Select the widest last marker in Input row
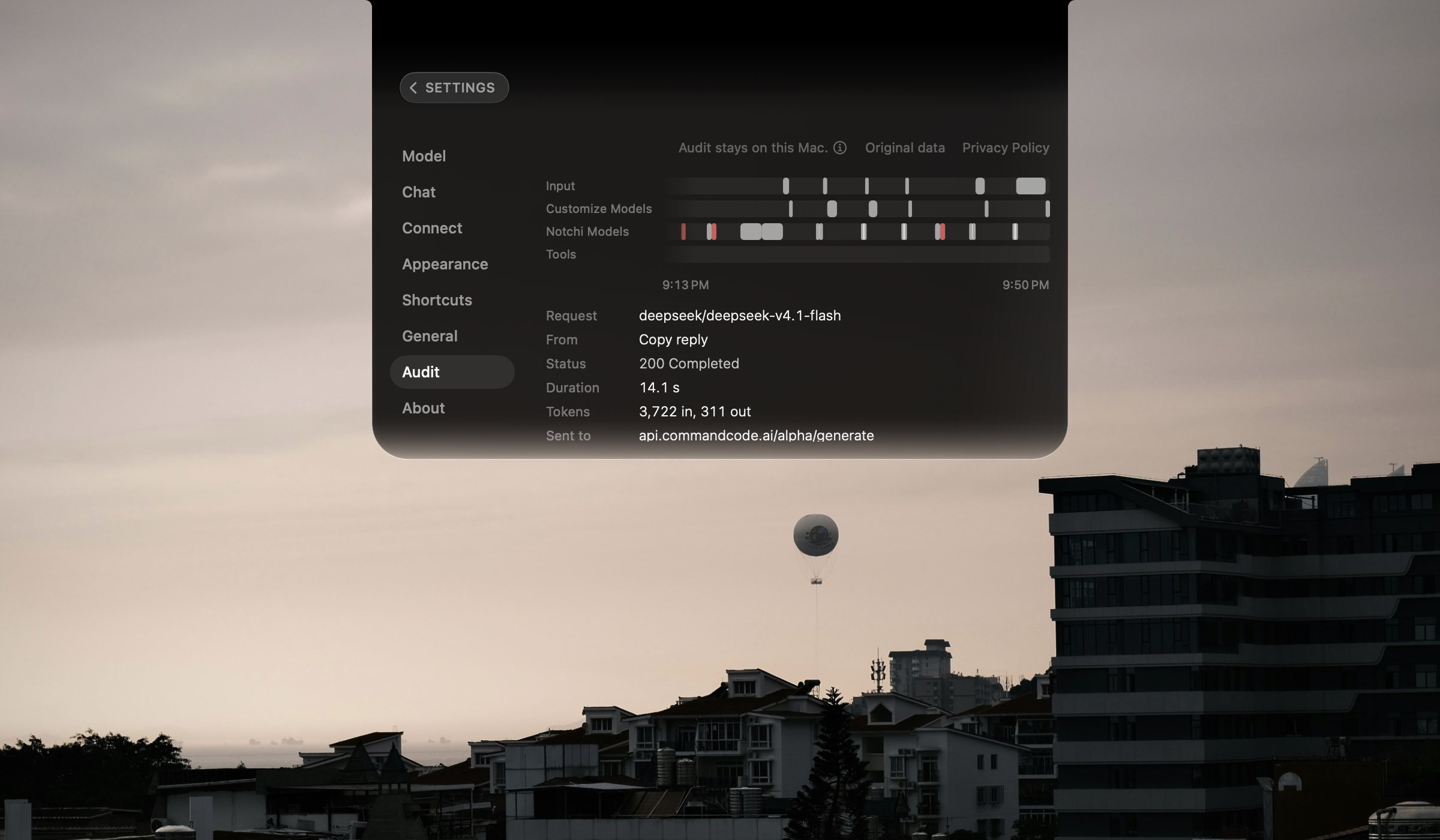This screenshot has width=1440, height=840. (1031, 186)
